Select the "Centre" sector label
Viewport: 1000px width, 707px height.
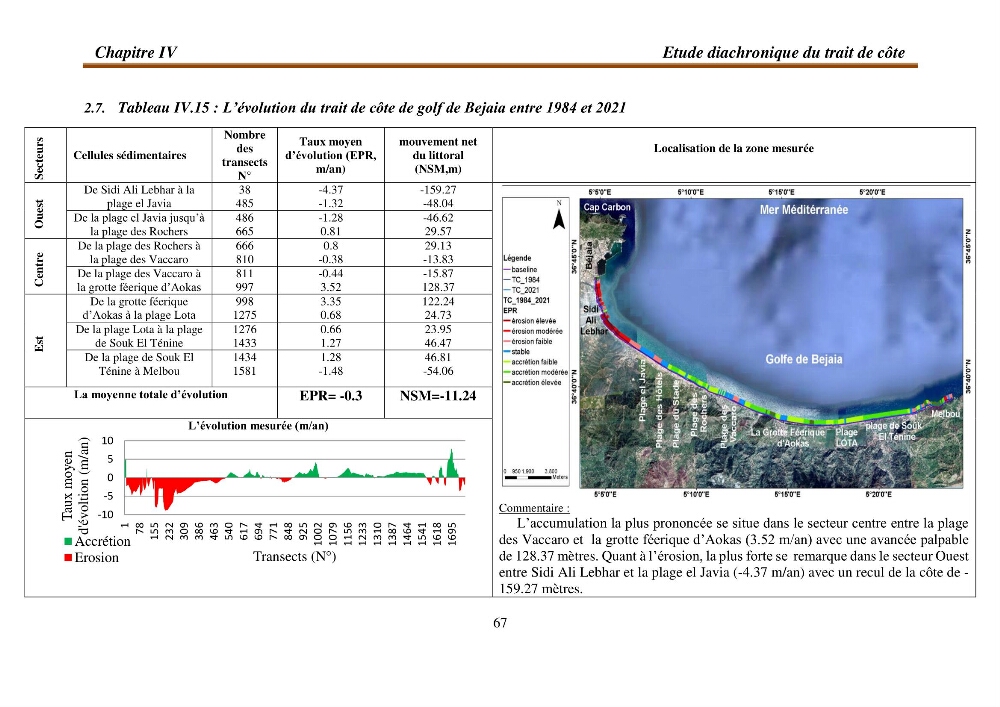39,269
